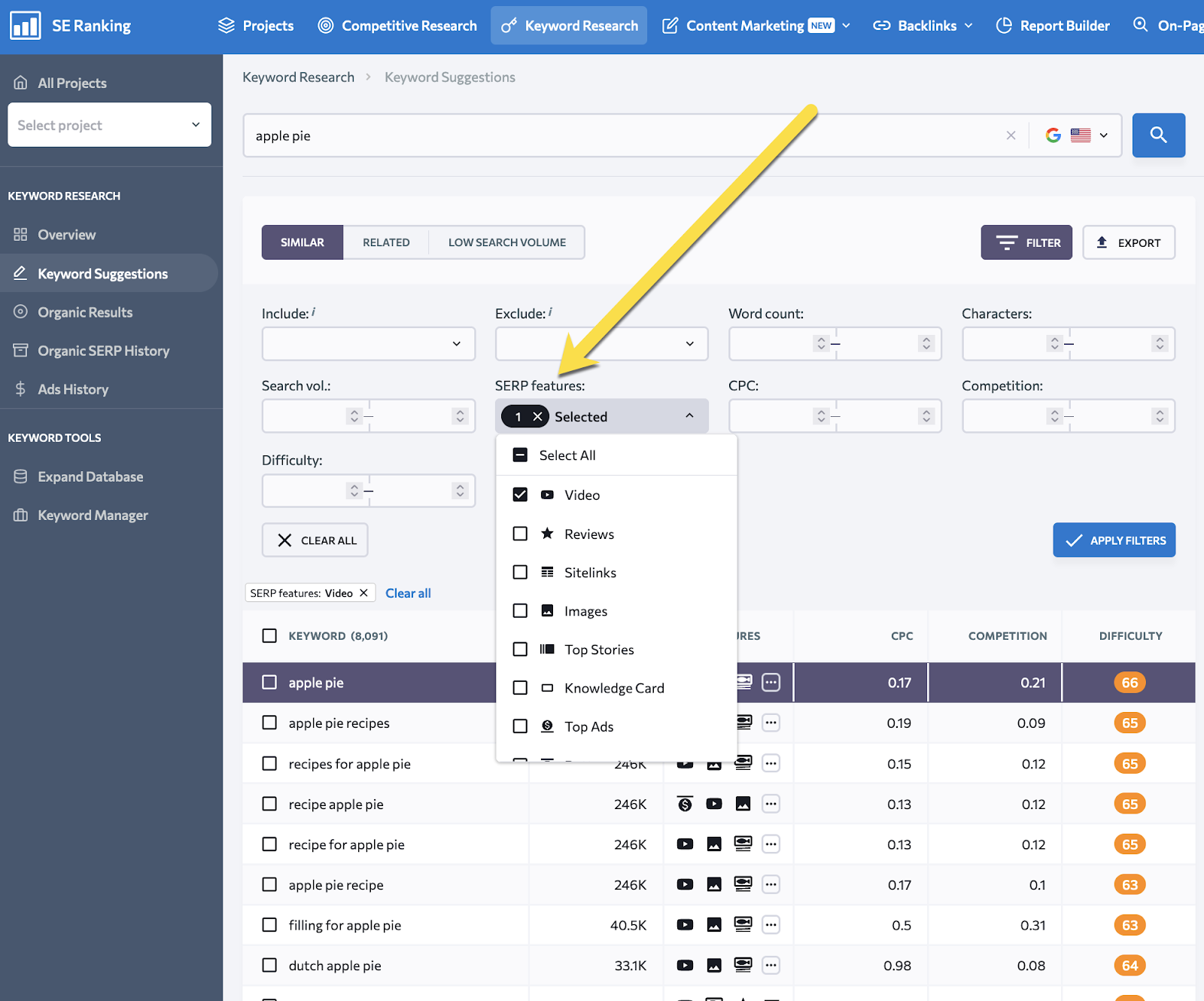The width and height of the screenshot is (1204, 1001).
Task: Click Include info icon
Action: click(314, 312)
